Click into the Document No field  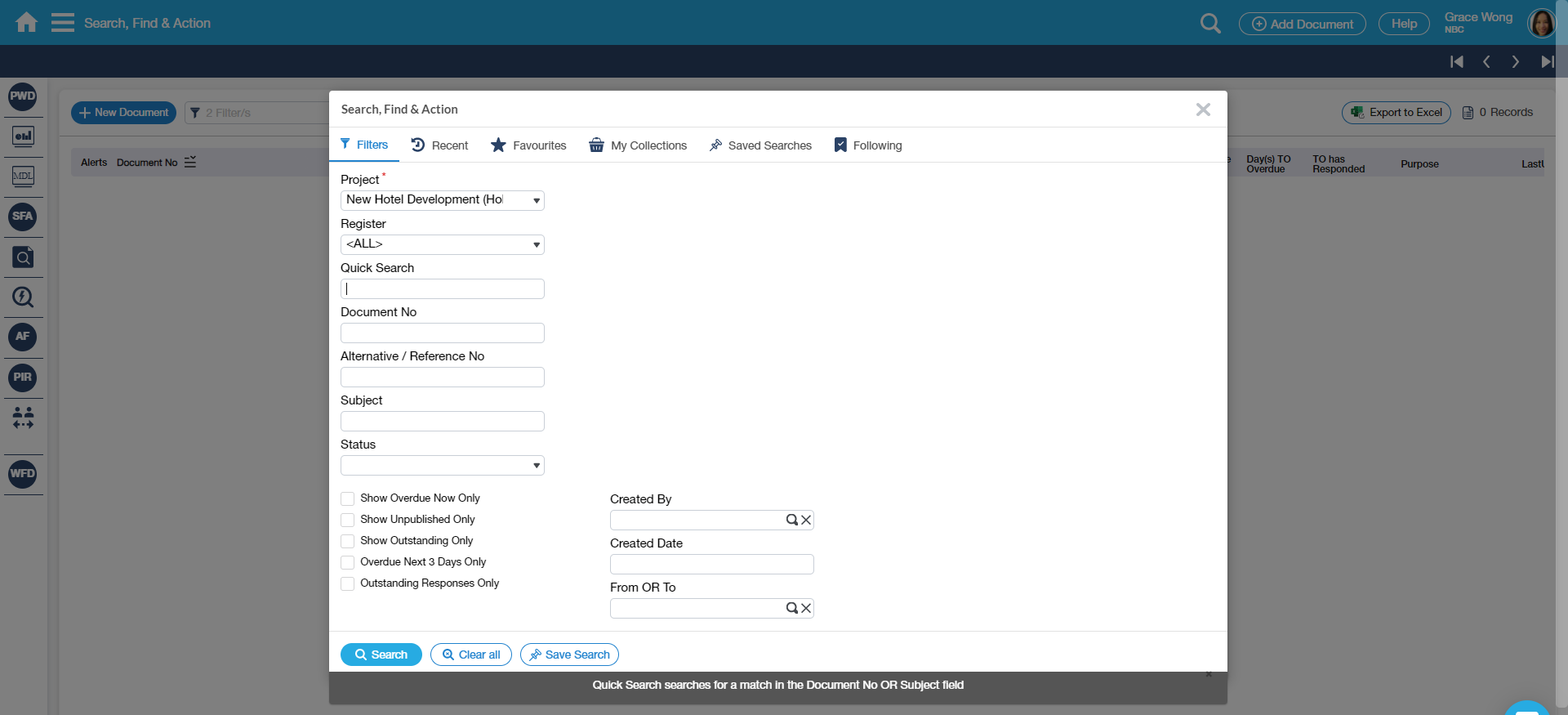click(x=442, y=333)
